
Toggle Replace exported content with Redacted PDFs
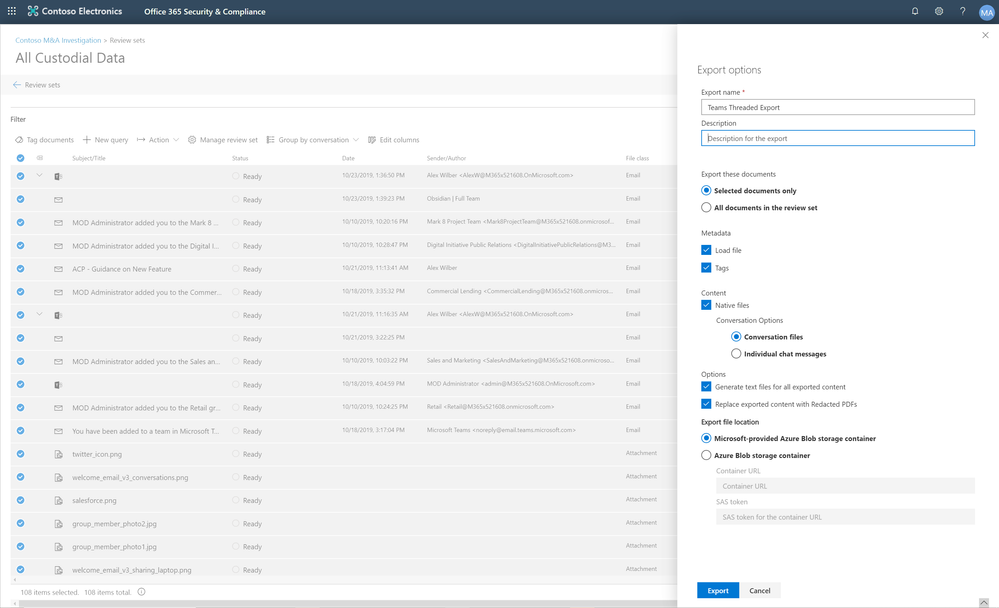pyautogui.click(x=706, y=403)
